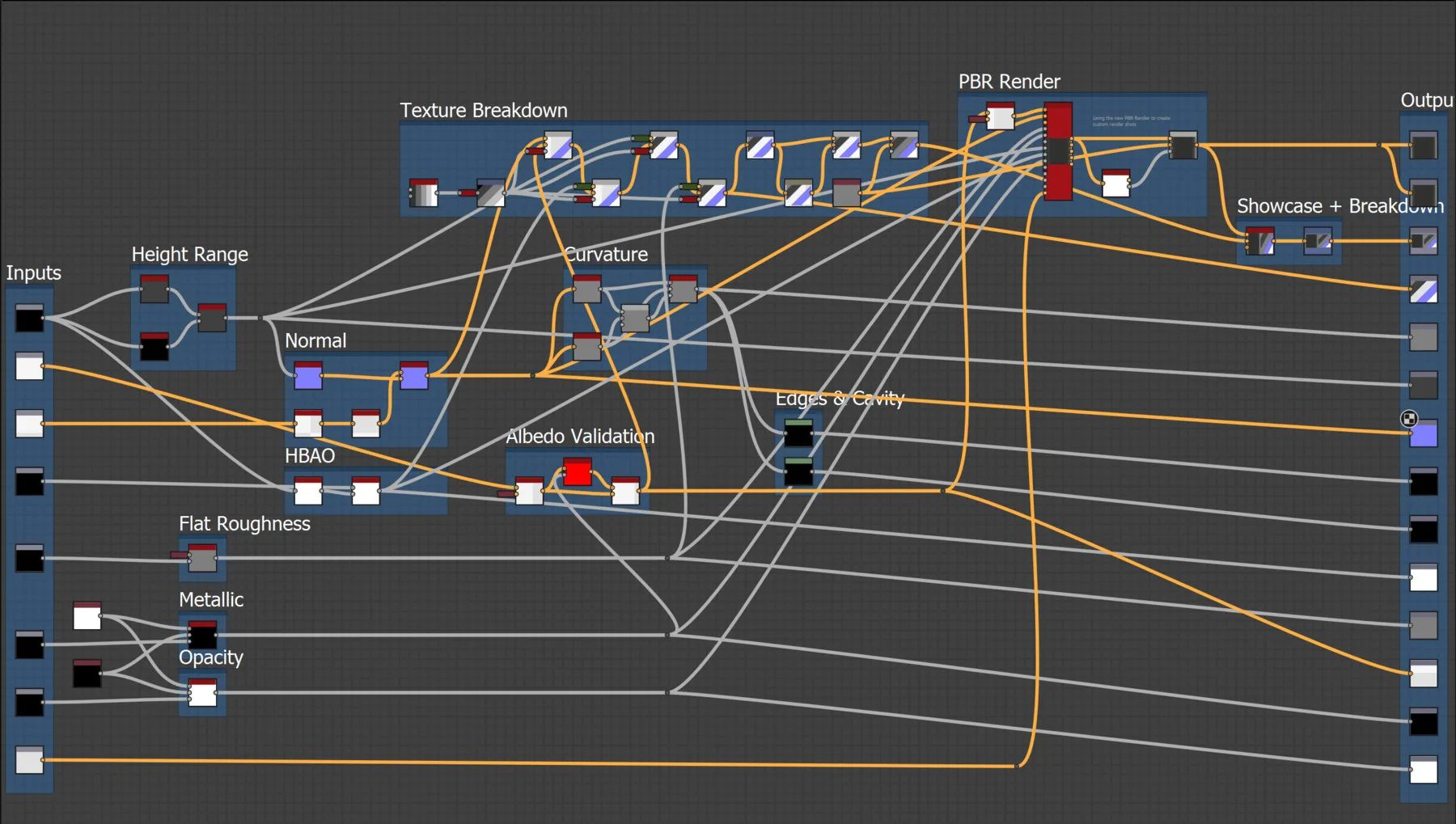Select the right purple node in Normal
Image resolution: width=1456 pixels, height=824 pixels.
coord(414,375)
